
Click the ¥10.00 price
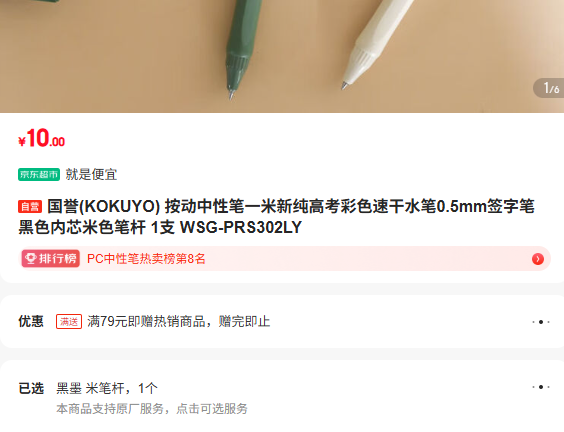point(41,138)
